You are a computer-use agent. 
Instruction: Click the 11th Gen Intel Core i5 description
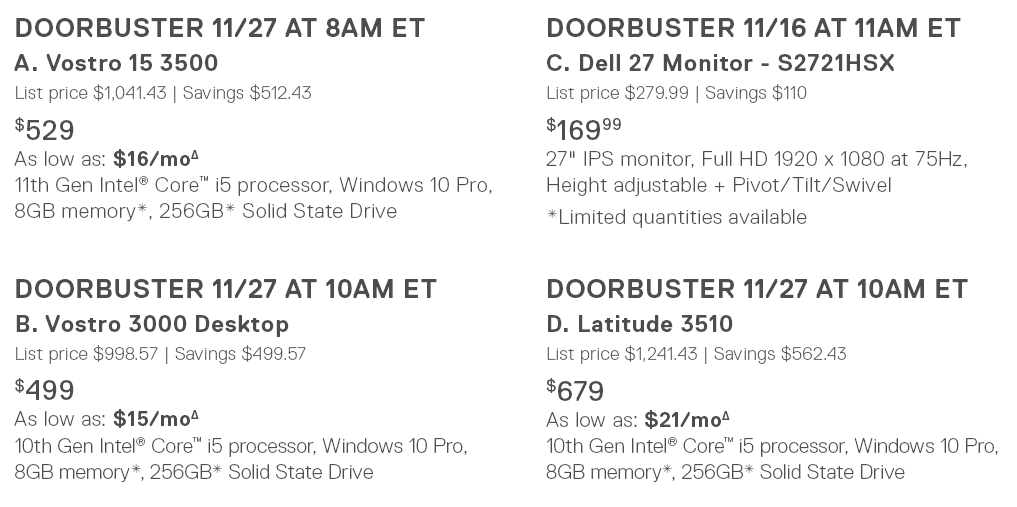pos(253,185)
